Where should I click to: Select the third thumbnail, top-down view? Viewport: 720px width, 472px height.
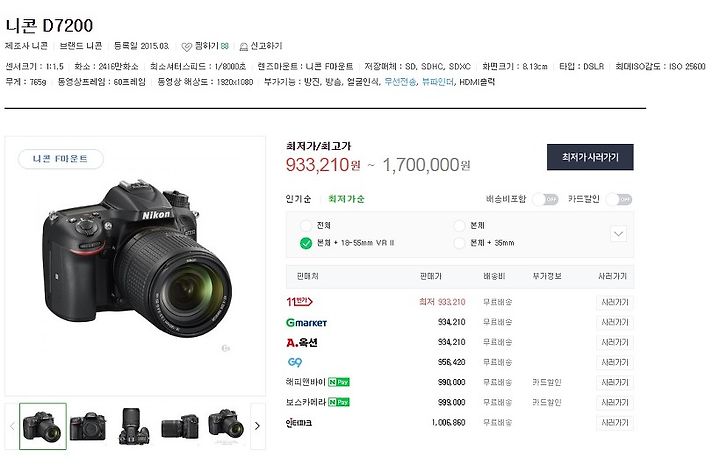tap(133, 426)
